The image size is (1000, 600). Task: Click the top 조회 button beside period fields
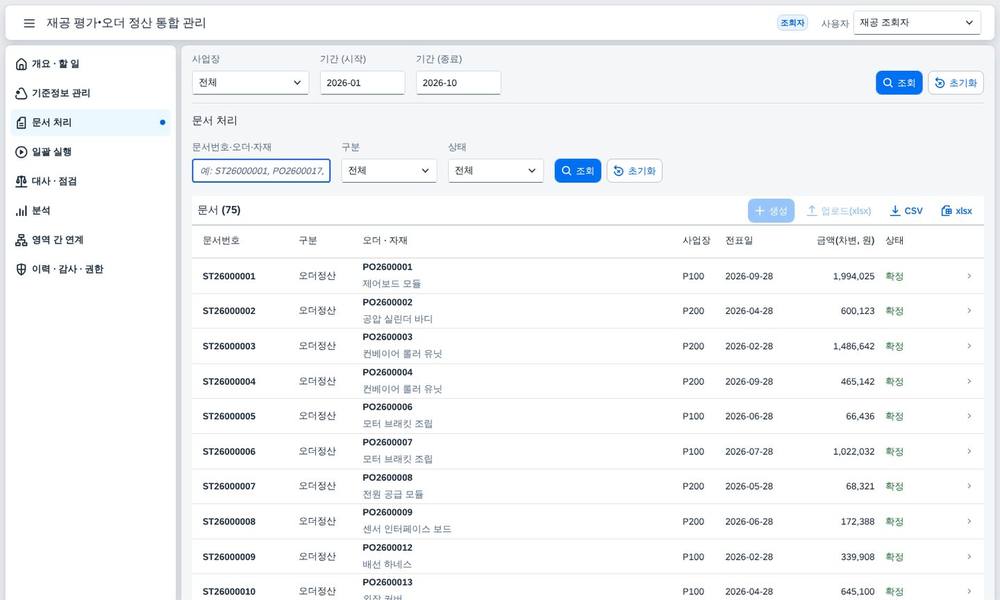pyautogui.click(x=899, y=83)
